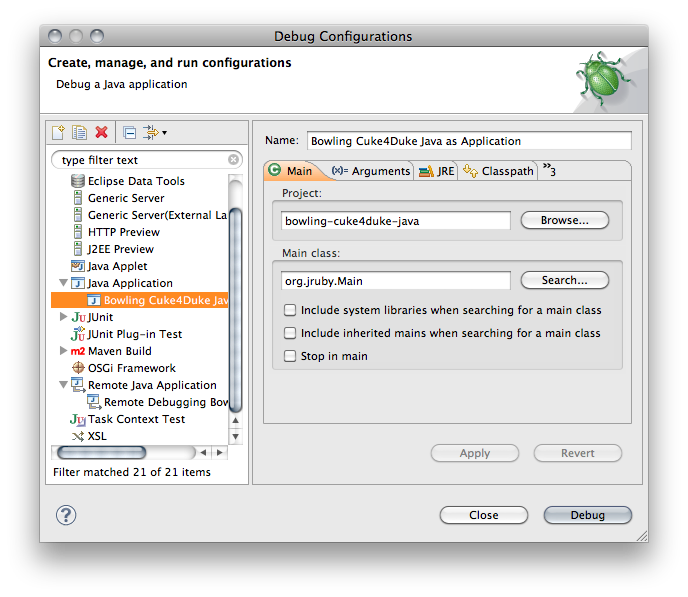Screen dimensions: 688x597
Task: Click the Filter launch configurations icon
Action: (x=150, y=132)
